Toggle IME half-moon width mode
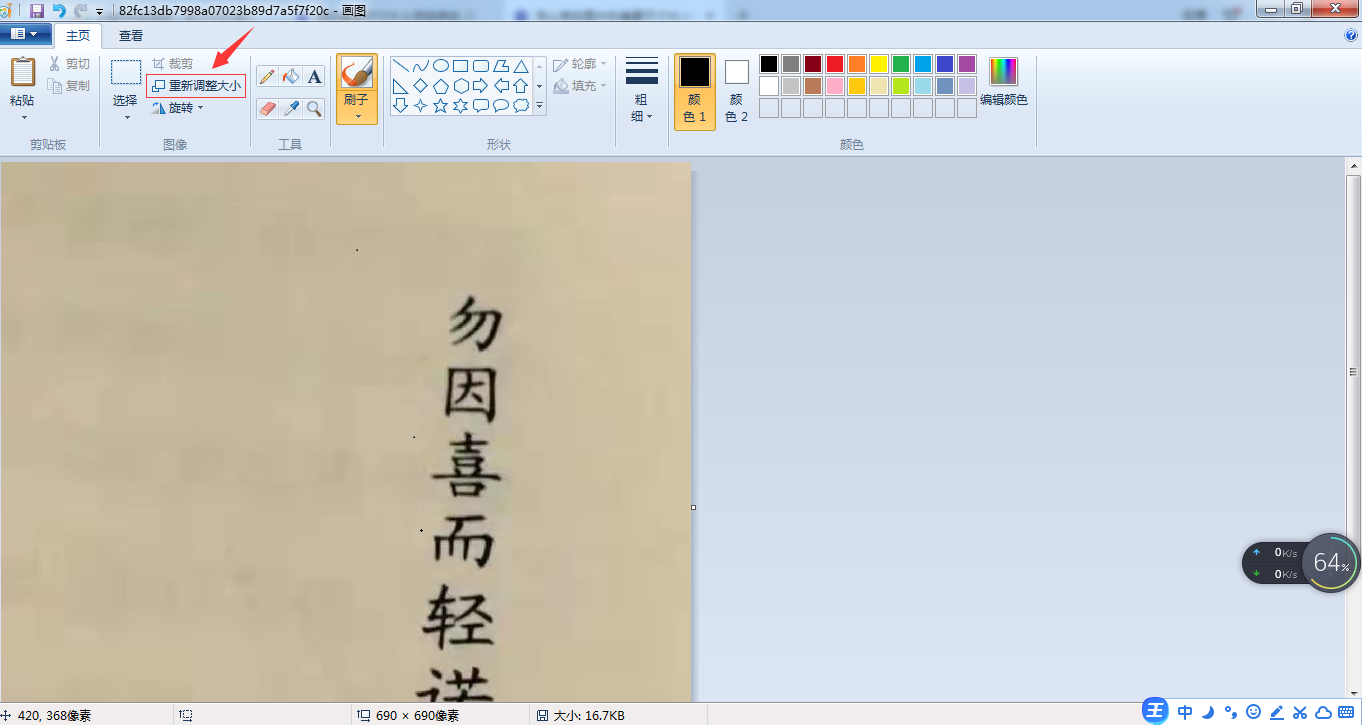The image size is (1362, 725). pos(1208,712)
